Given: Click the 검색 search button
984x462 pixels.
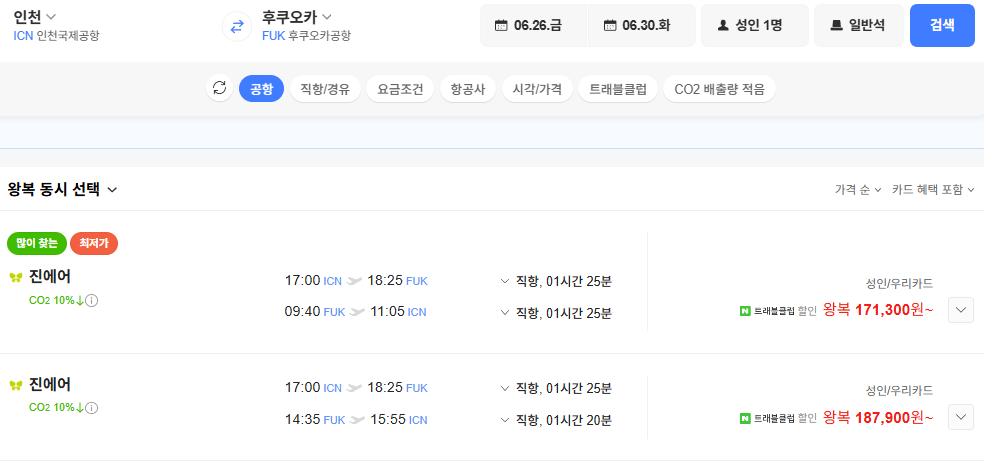Looking at the screenshot, I should [x=943, y=26].
